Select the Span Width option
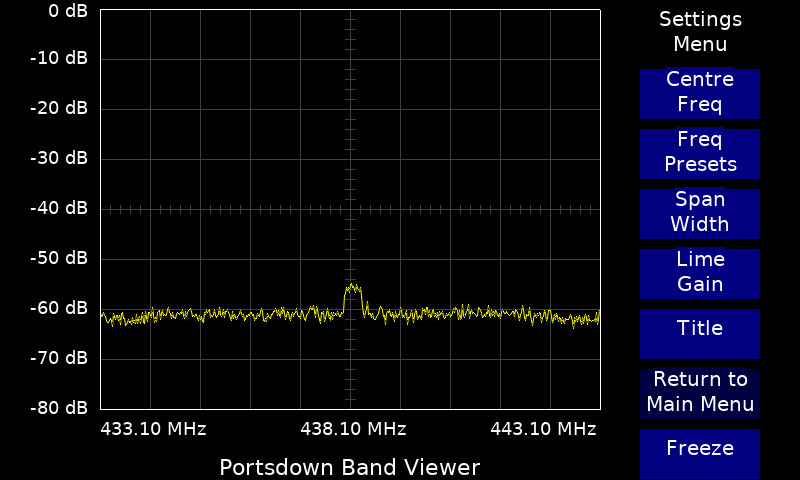The image size is (800, 480). pyautogui.click(x=700, y=213)
